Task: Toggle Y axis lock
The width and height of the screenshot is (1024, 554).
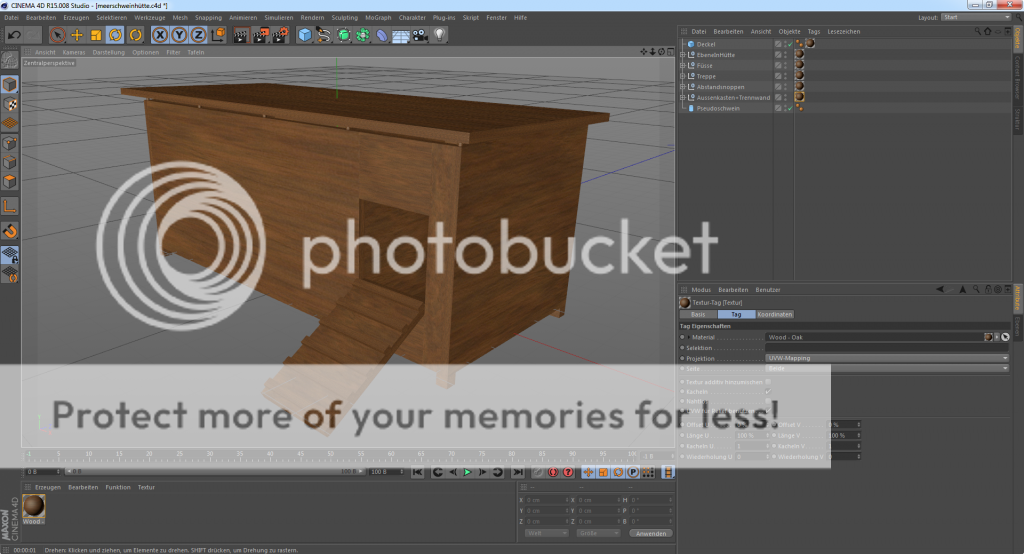Action: (x=179, y=35)
